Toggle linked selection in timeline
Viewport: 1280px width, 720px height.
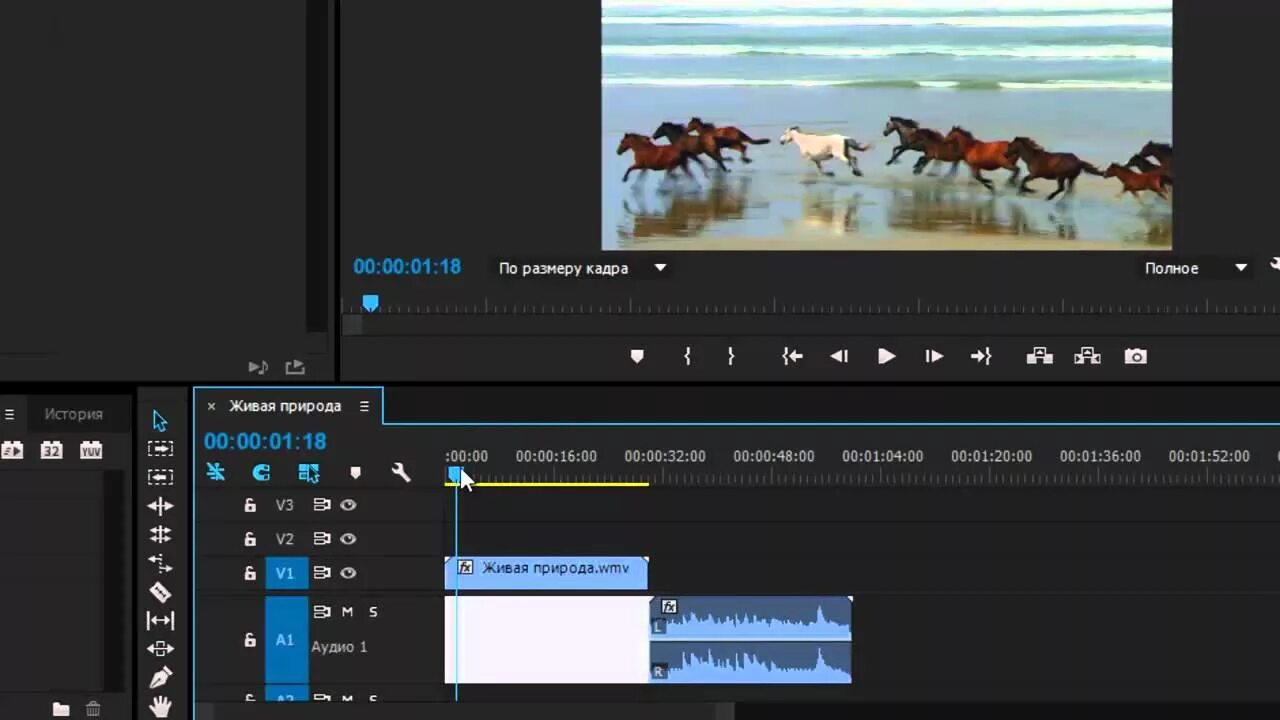tap(309, 473)
